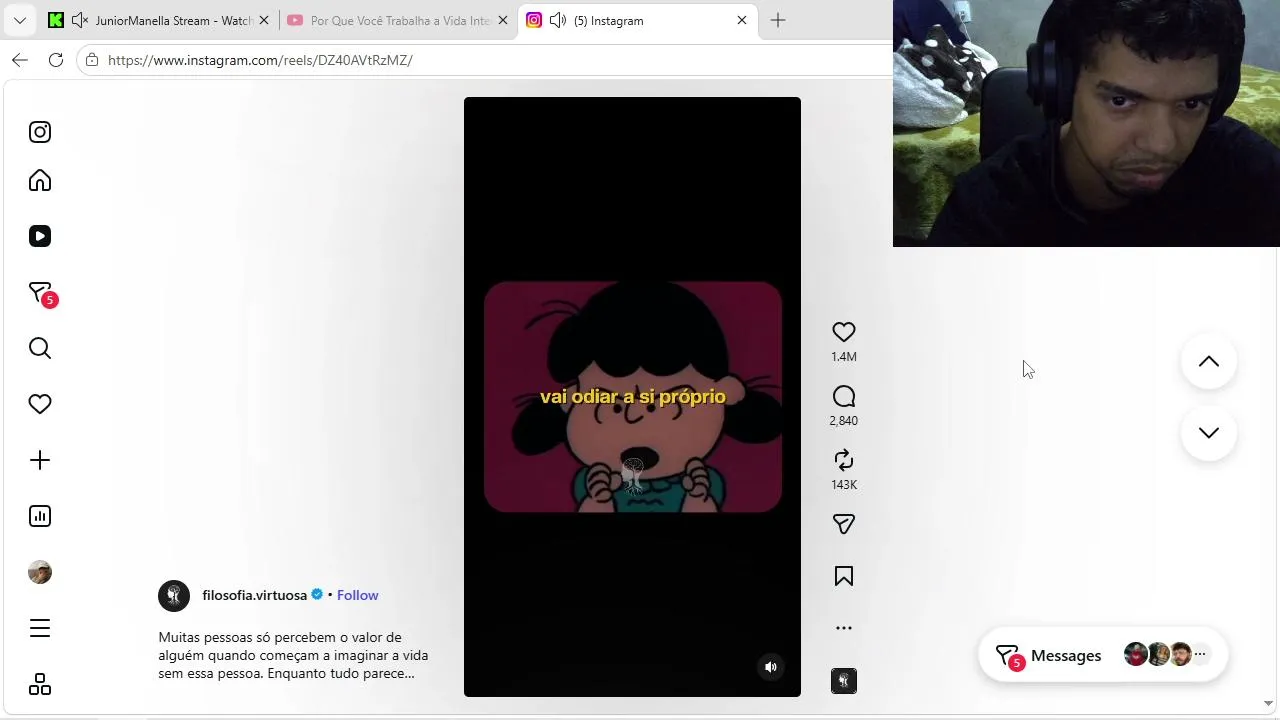
Task: Open the reel's comments icon
Action: 844,396
